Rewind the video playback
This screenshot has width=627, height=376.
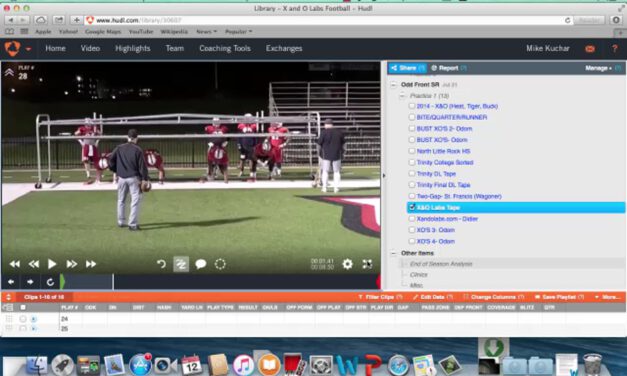34,264
